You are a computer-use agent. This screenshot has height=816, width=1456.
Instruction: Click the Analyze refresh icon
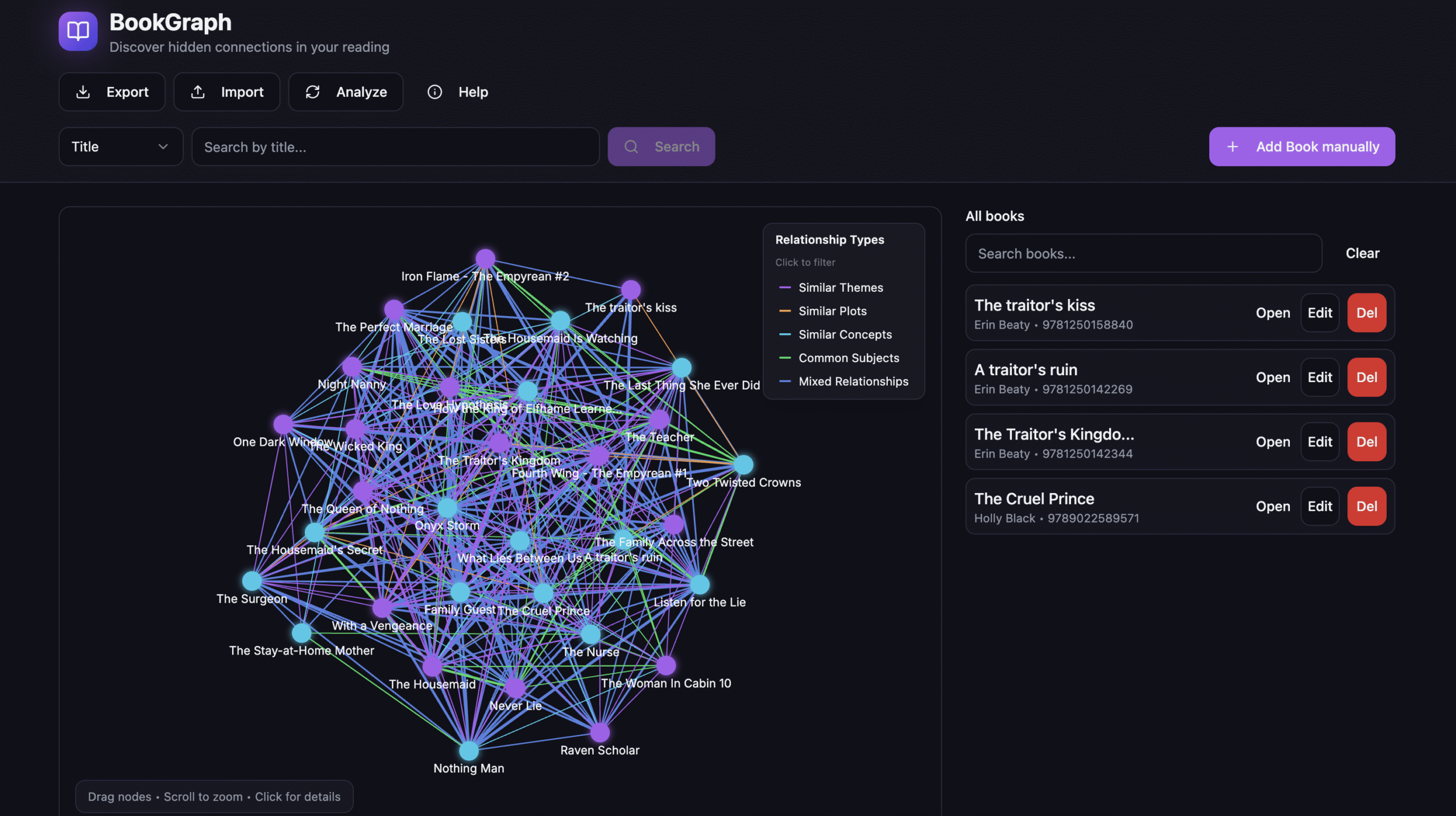pos(313,92)
